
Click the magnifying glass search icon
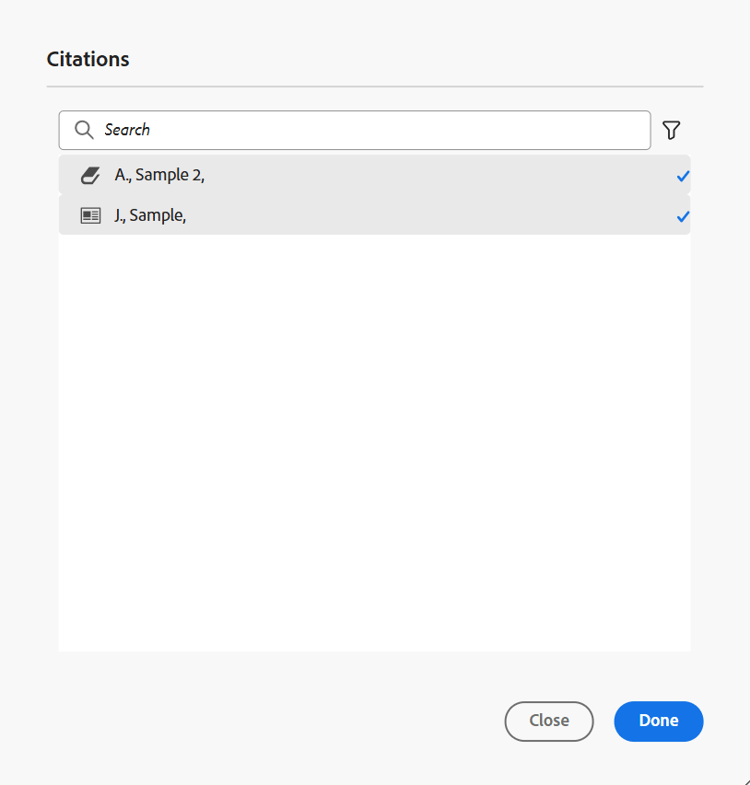(x=84, y=130)
